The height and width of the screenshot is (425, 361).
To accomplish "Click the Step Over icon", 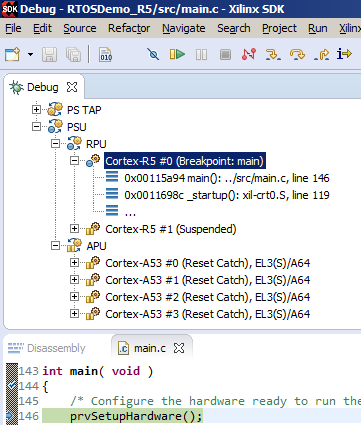I will 297,54.
